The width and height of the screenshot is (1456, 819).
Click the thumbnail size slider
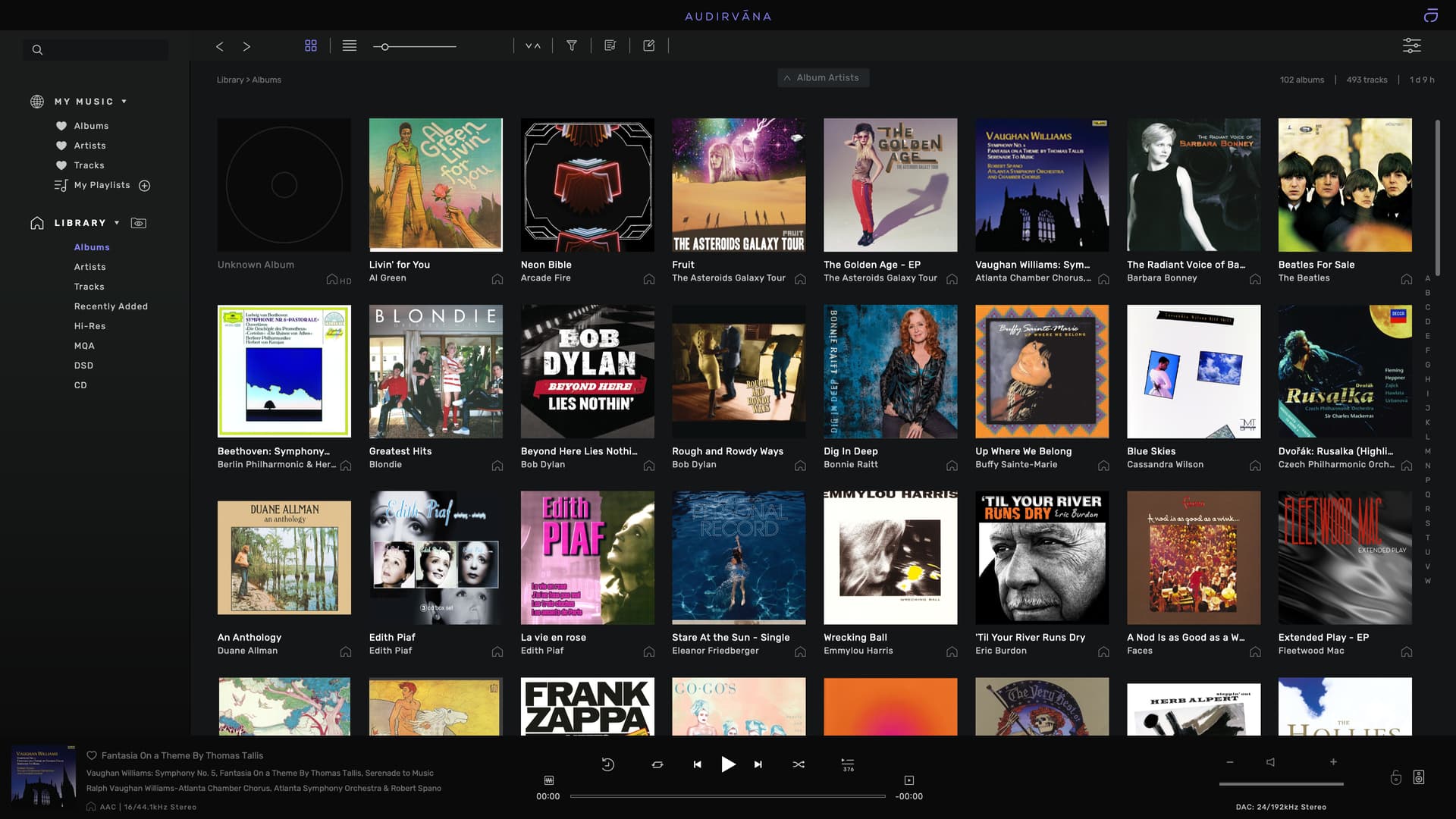(x=385, y=47)
